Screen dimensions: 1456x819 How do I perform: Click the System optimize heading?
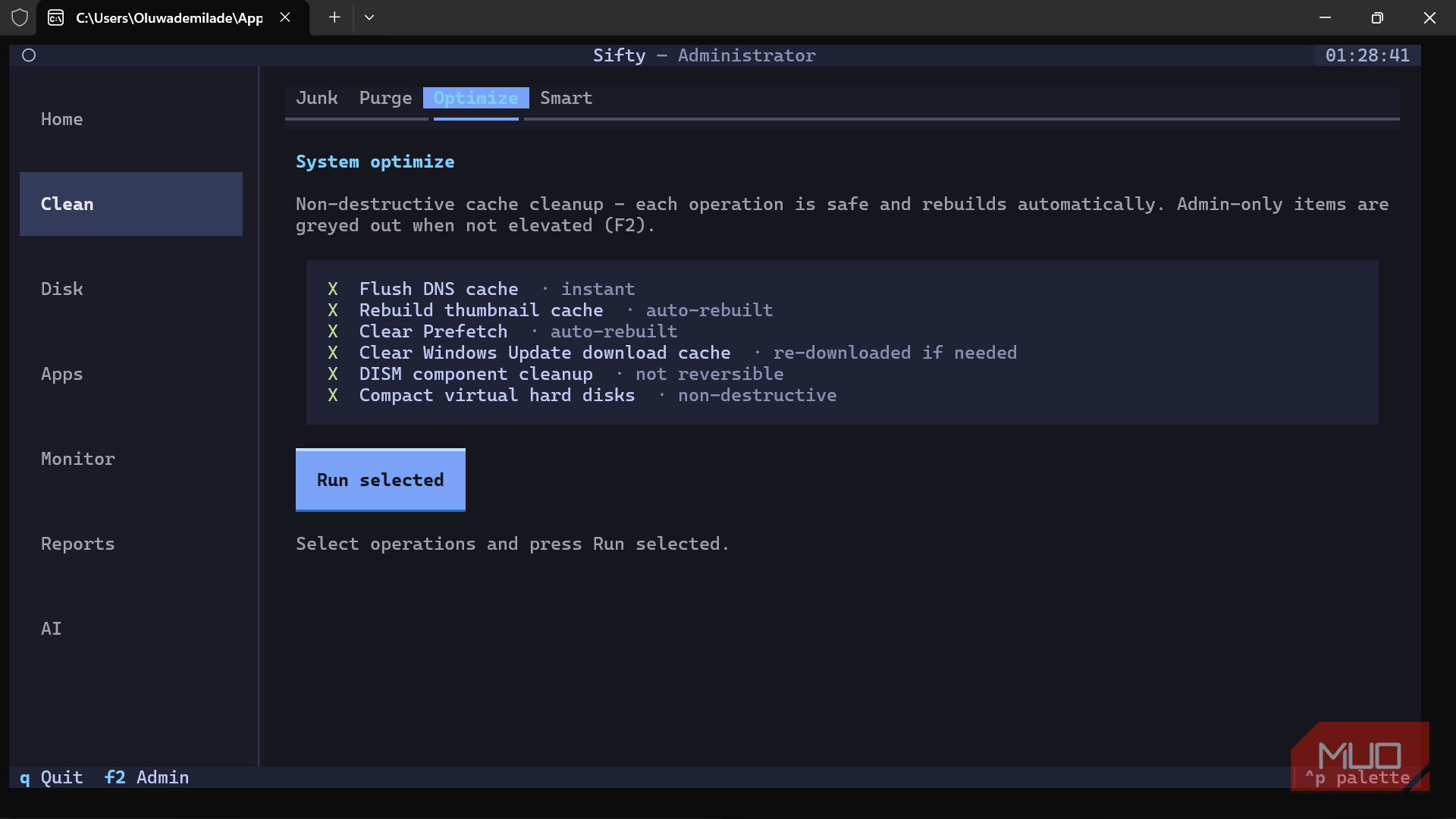375,162
